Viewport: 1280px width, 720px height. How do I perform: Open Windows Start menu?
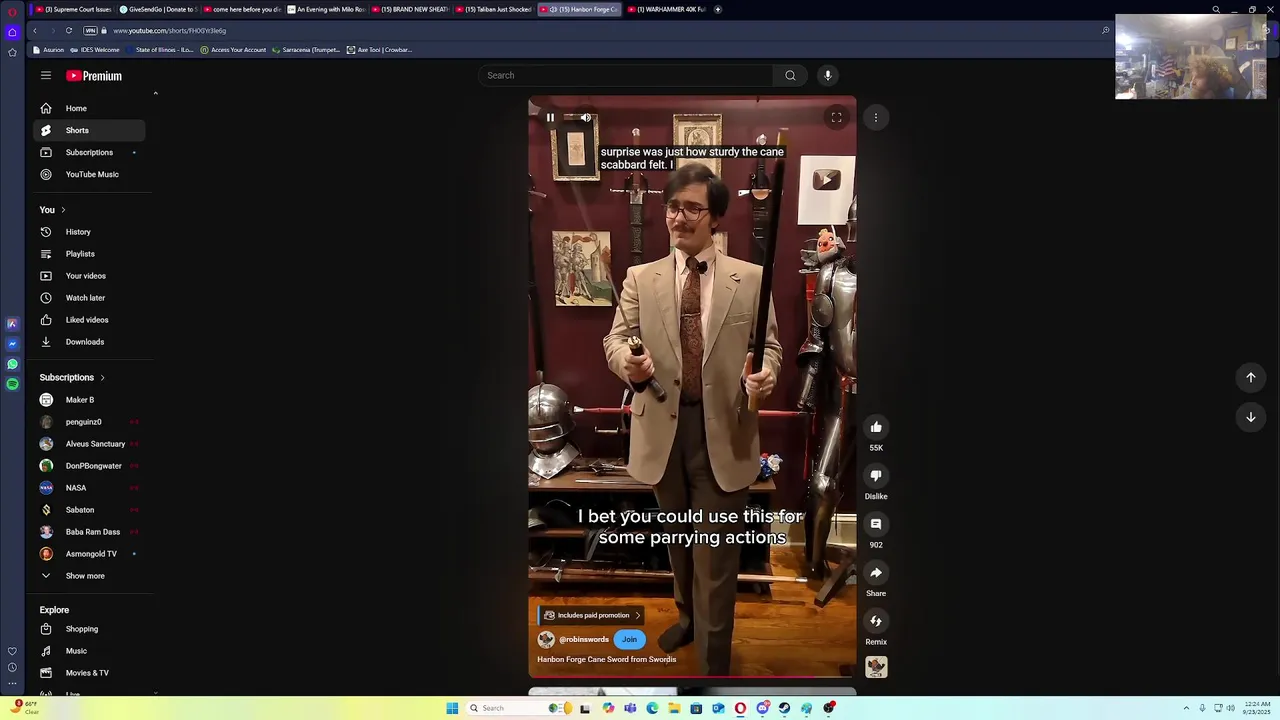click(452, 708)
